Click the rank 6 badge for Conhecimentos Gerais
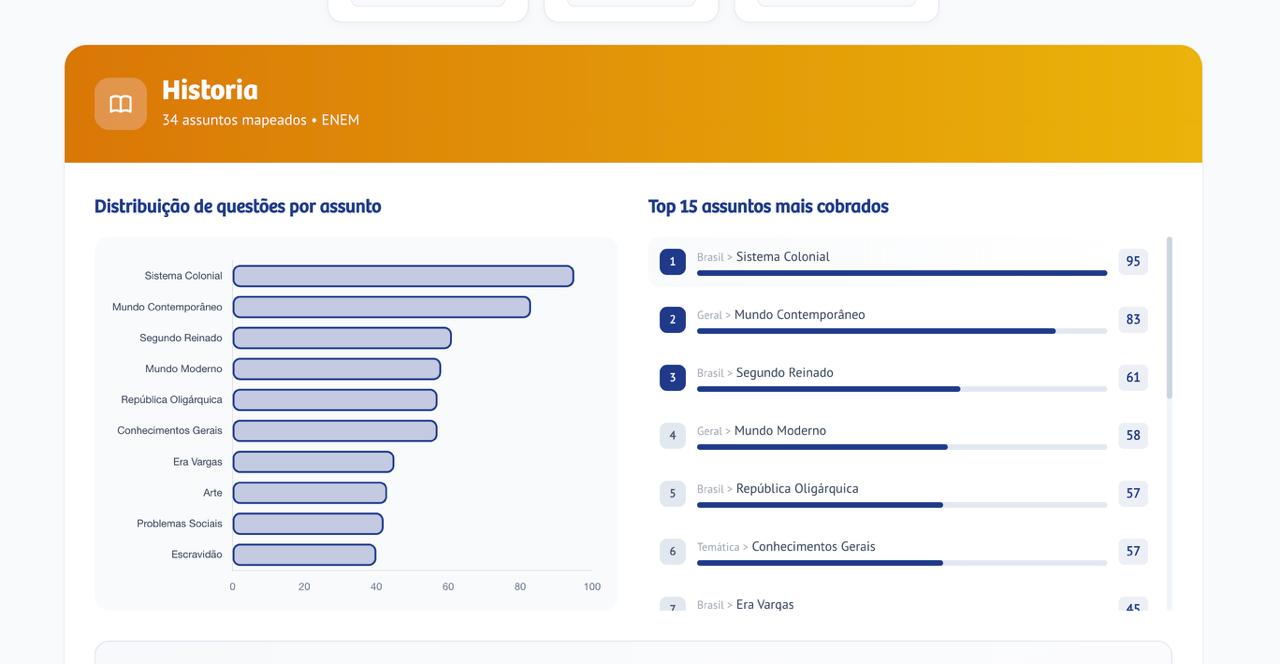Viewport: 1280px width, 664px height. tap(672, 551)
